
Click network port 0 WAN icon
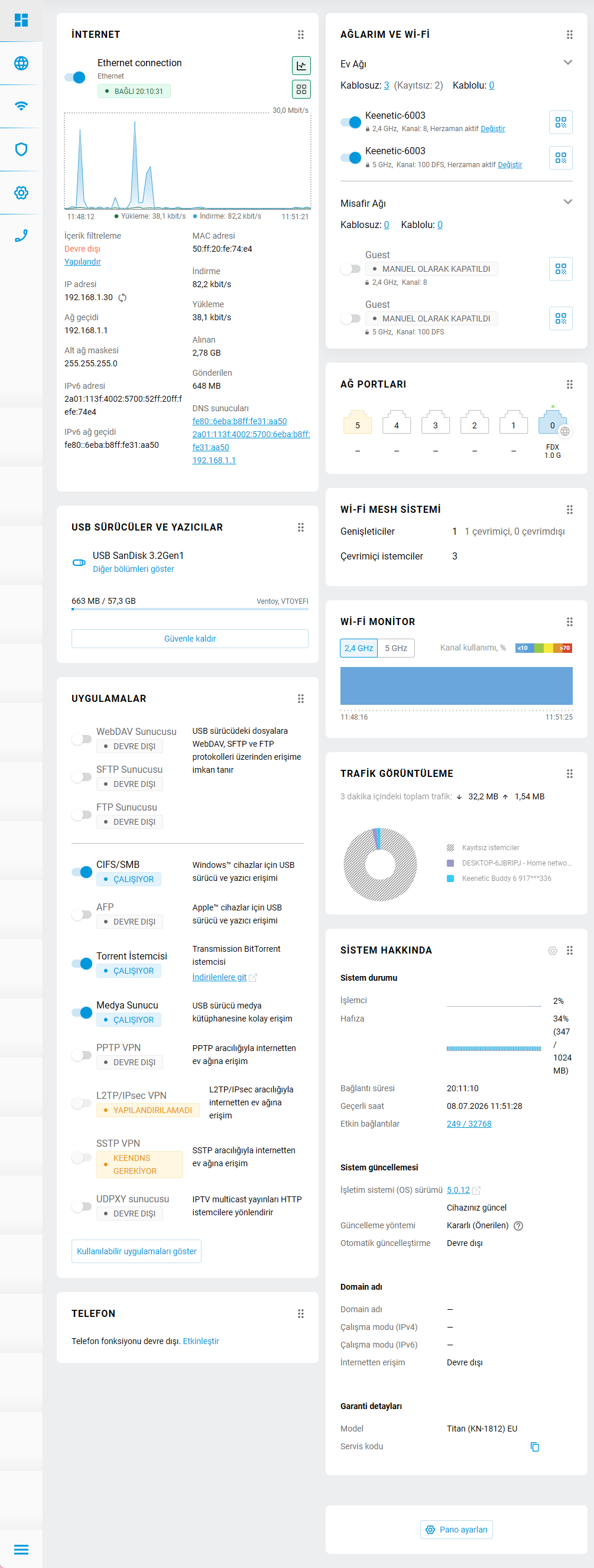pos(553,422)
